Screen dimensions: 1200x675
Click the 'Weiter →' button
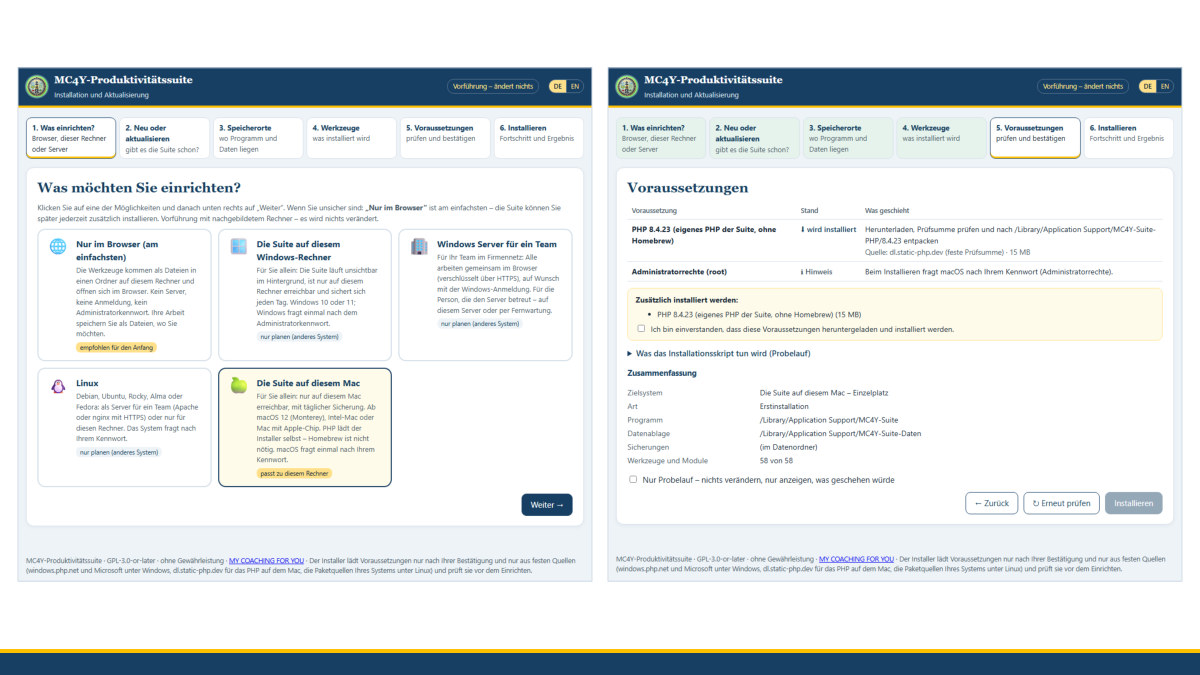pos(547,505)
